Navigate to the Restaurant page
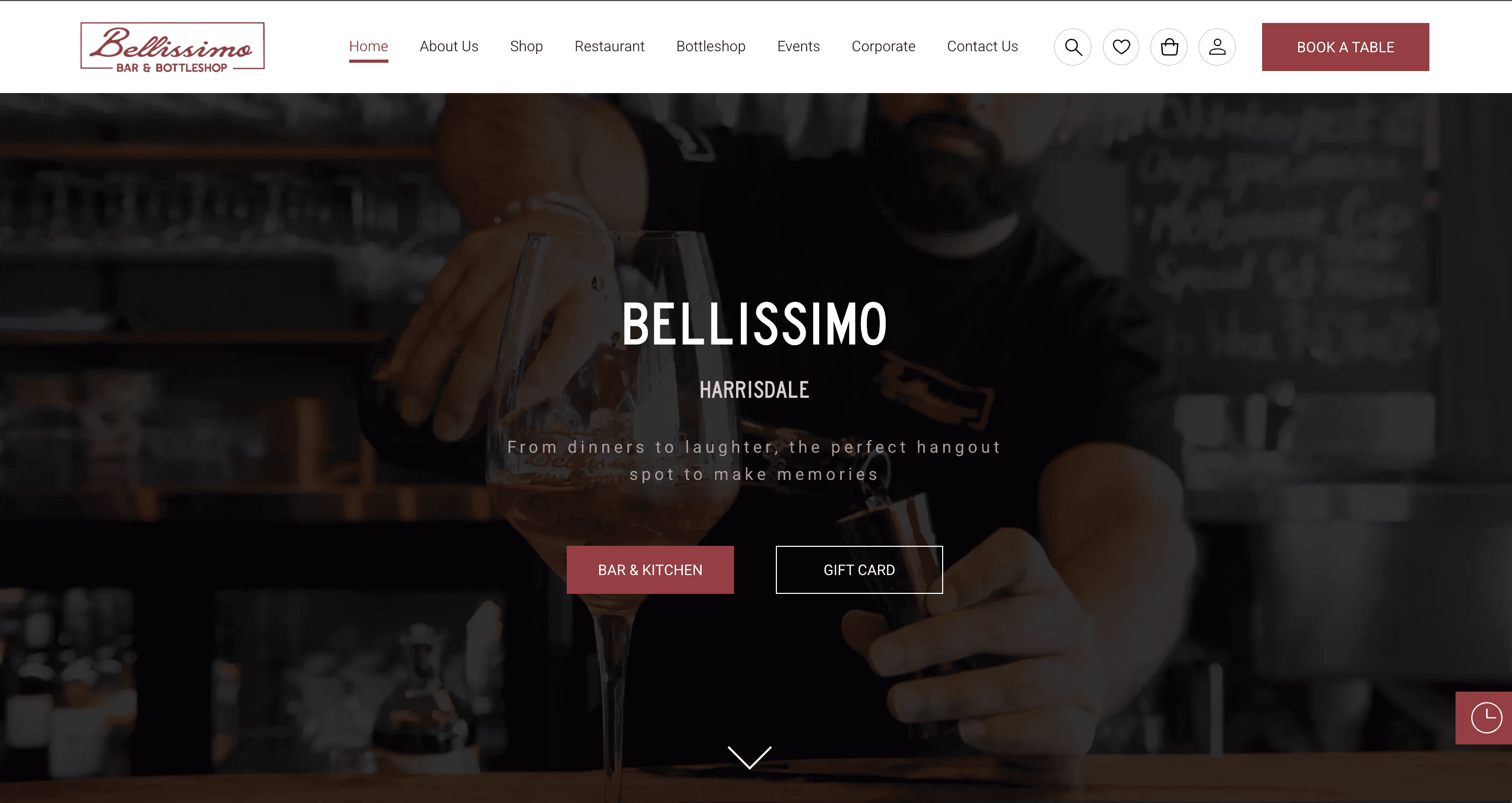The width and height of the screenshot is (1512, 803). 609,47
